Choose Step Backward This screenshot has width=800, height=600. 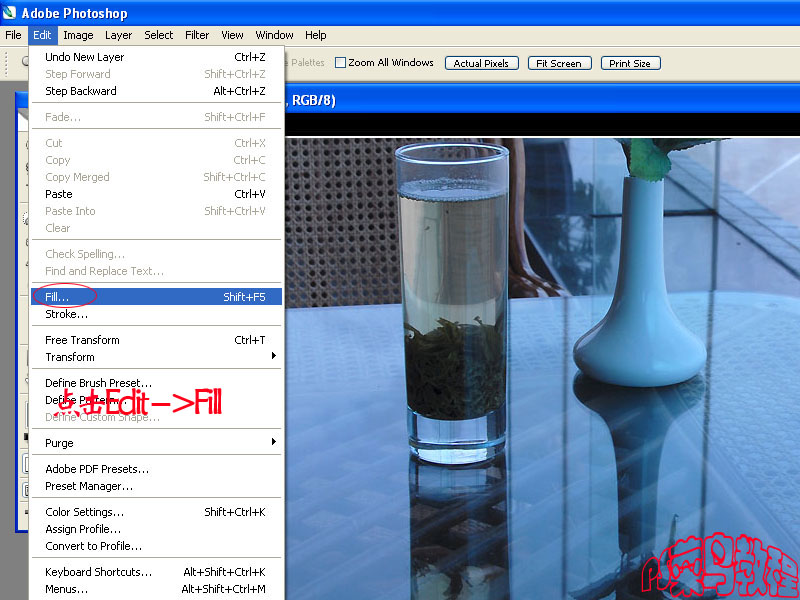pyautogui.click(x=156, y=91)
